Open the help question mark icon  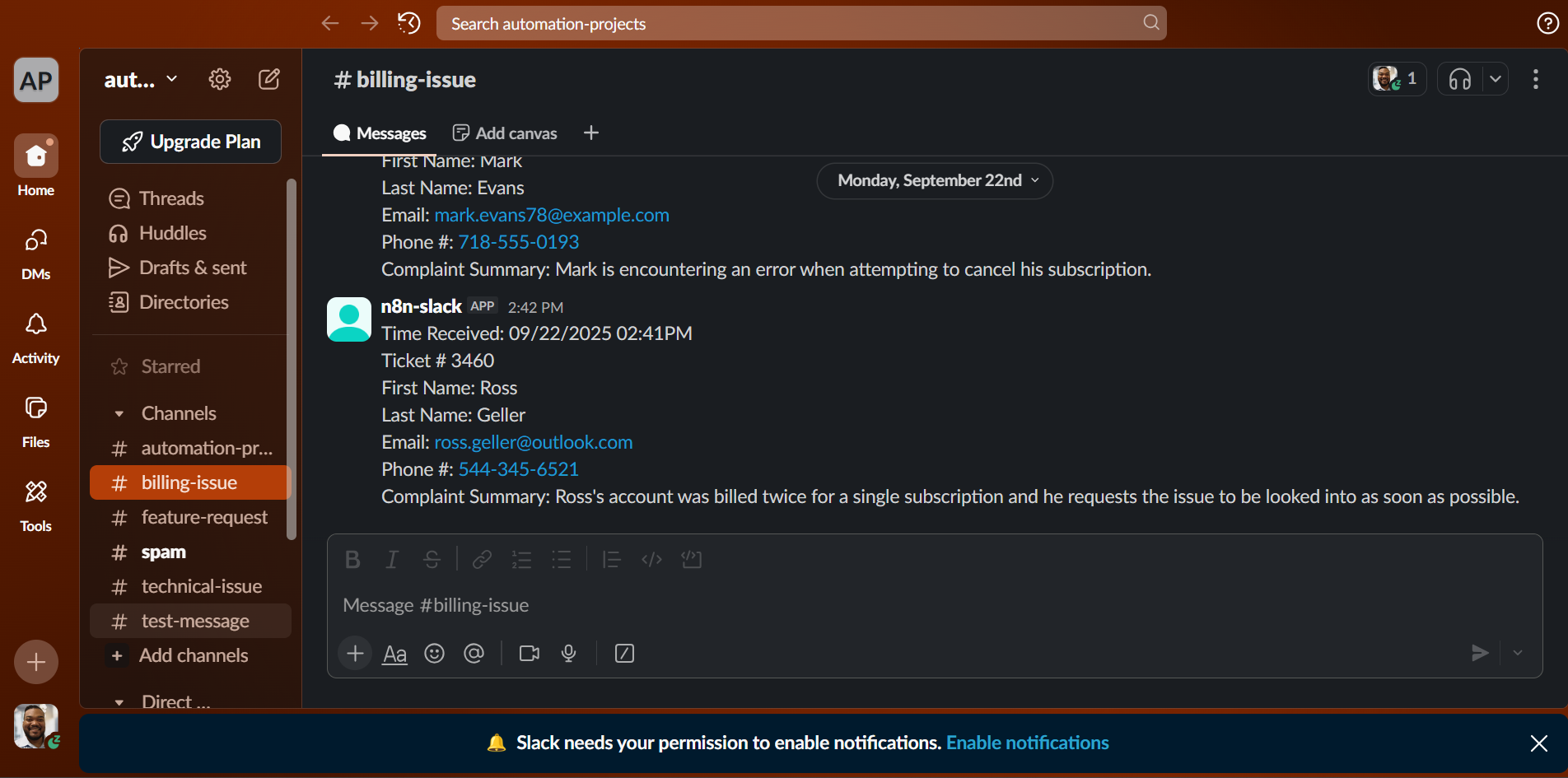(x=1547, y=23)
